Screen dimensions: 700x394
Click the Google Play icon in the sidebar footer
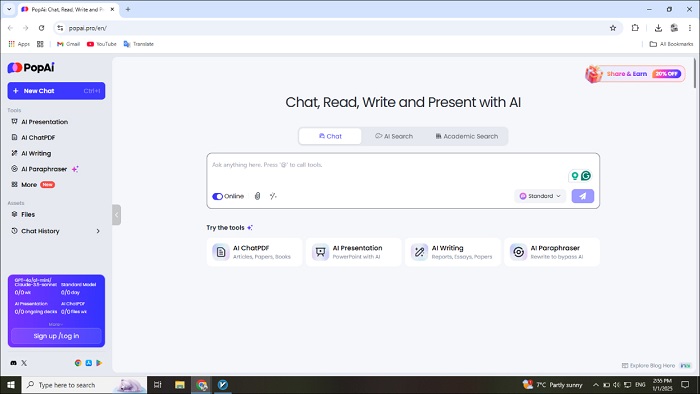pyautogui.click(x=99, y=363)
